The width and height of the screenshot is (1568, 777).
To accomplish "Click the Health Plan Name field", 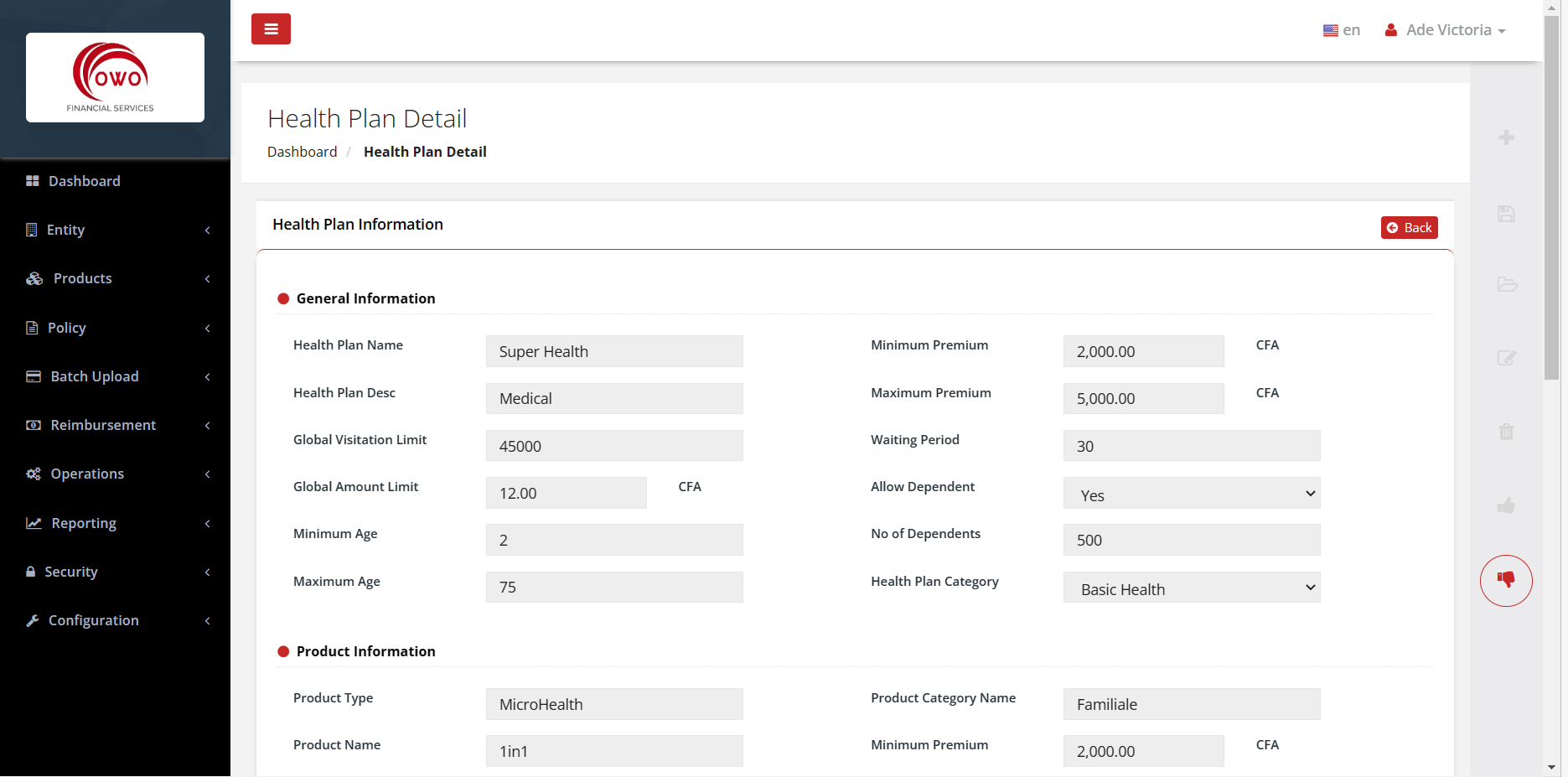I will [x=614, y=351].
